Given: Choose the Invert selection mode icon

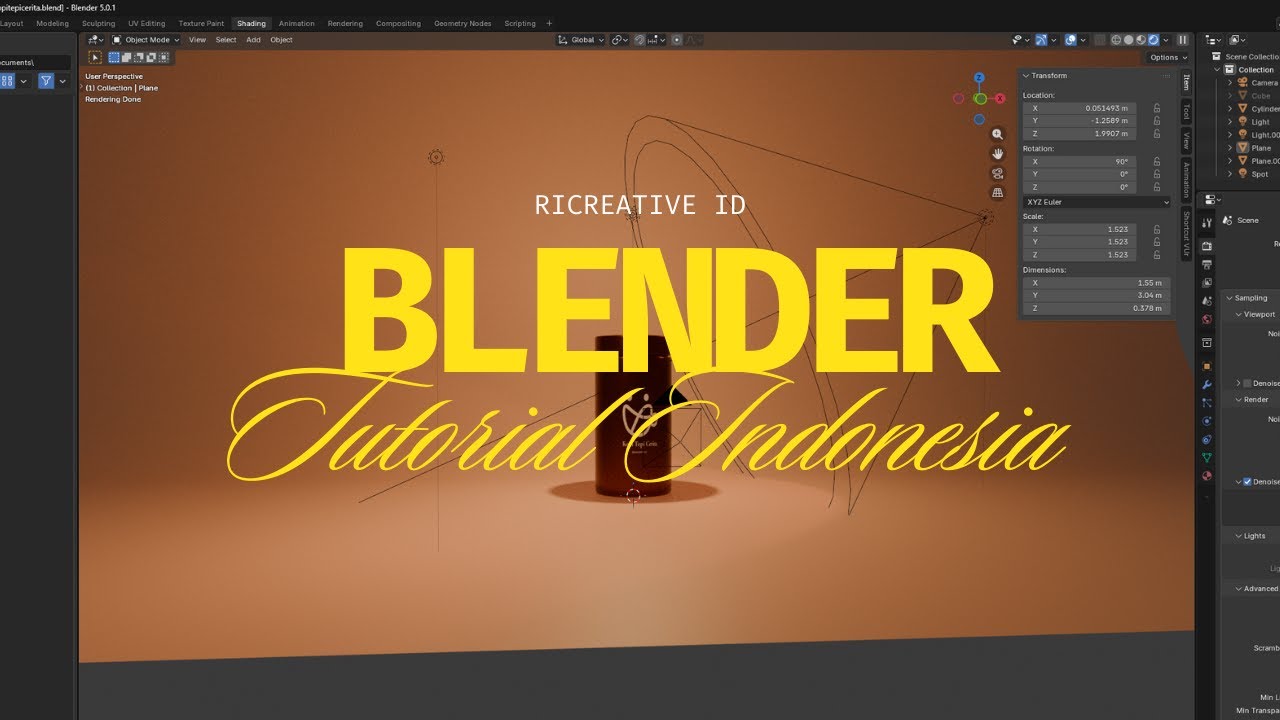Looking at the screenshot, I should pyautogui.click(x=151, y=57).
